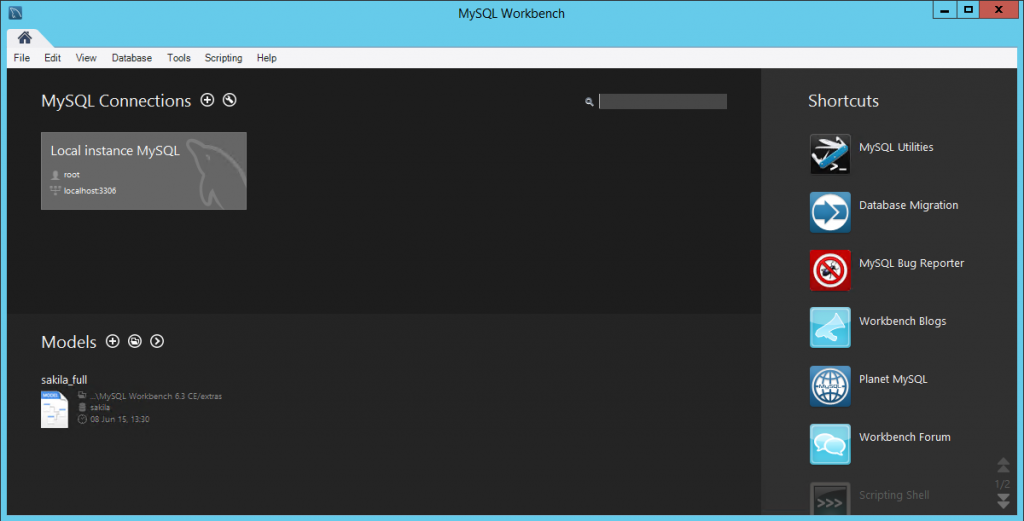Open an existing model file icon
This screenshot has height=521, width=1024.
[x=135, y=341]
